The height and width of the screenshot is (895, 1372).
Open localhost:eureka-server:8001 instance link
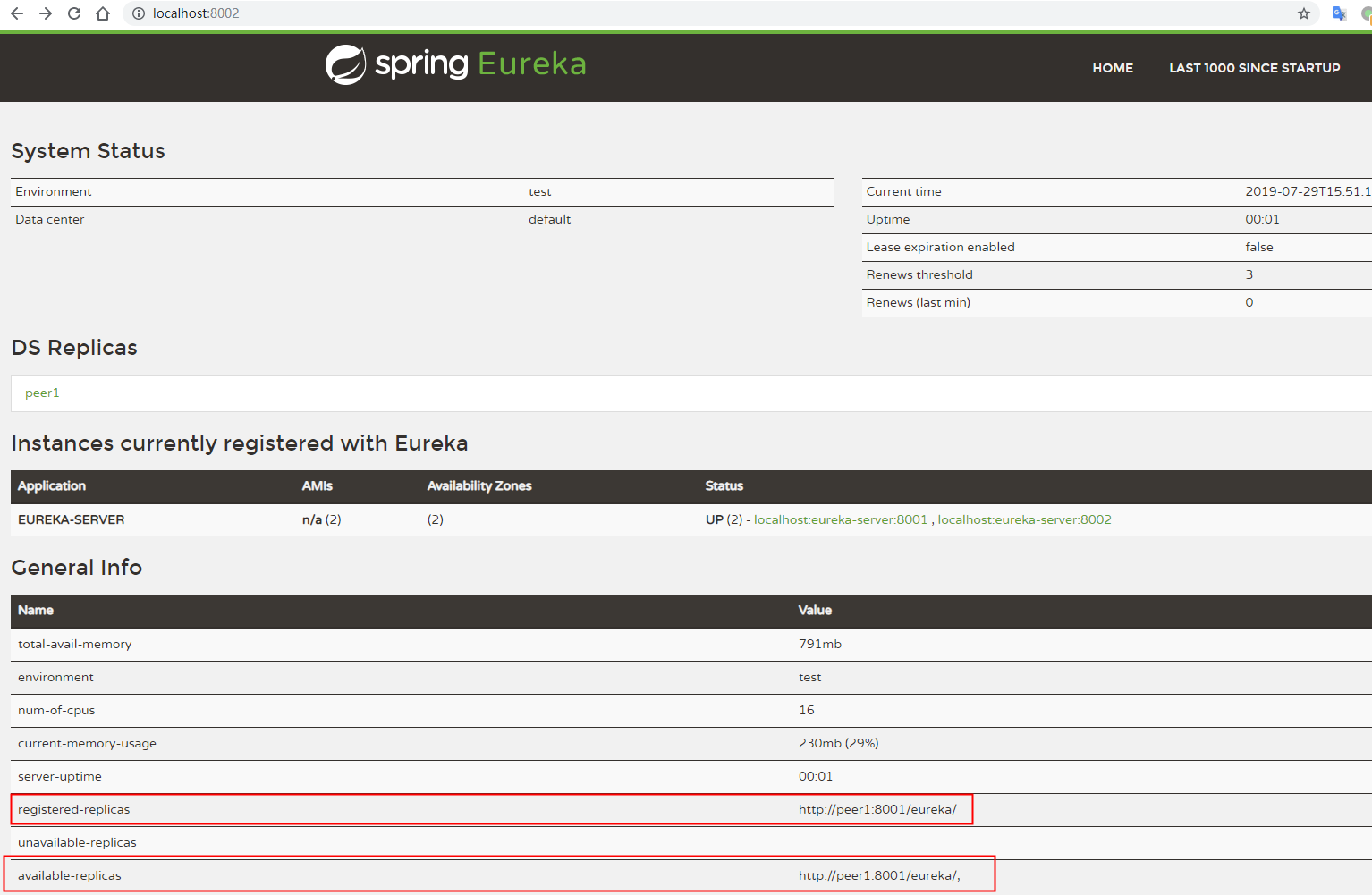(841, 519)
